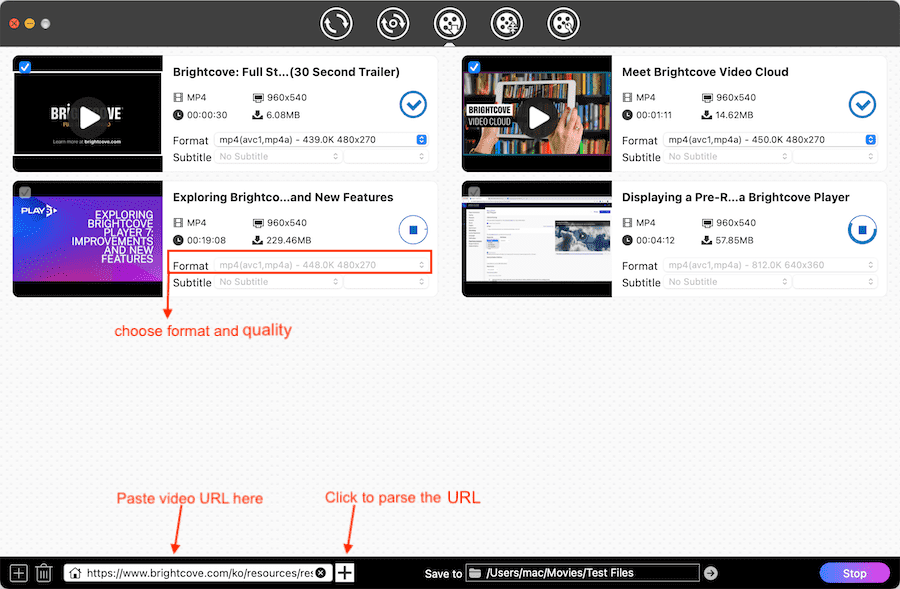Click file size '14.62MB' text
This screenshot has width=900, height=589.
735,115
